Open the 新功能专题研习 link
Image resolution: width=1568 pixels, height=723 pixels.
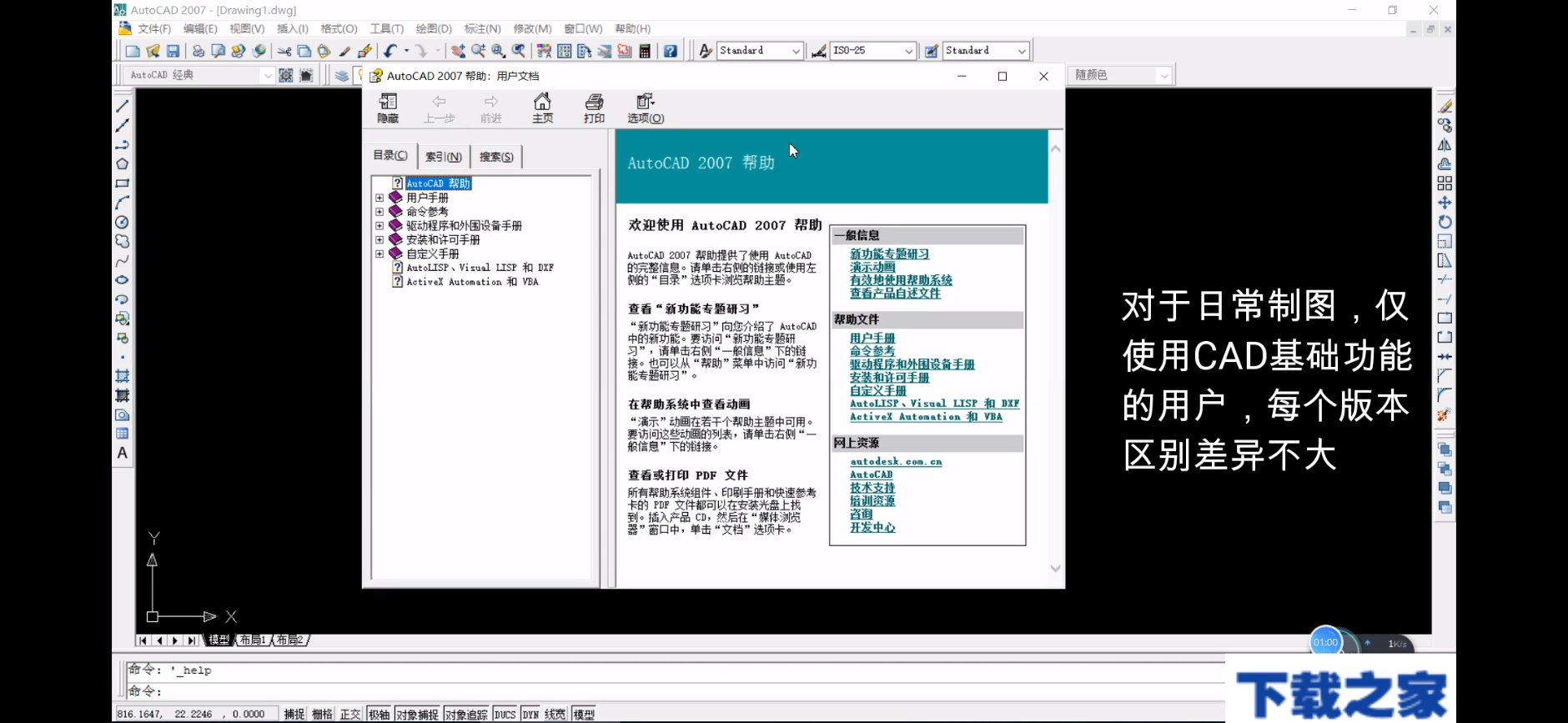tap(889, 254)
